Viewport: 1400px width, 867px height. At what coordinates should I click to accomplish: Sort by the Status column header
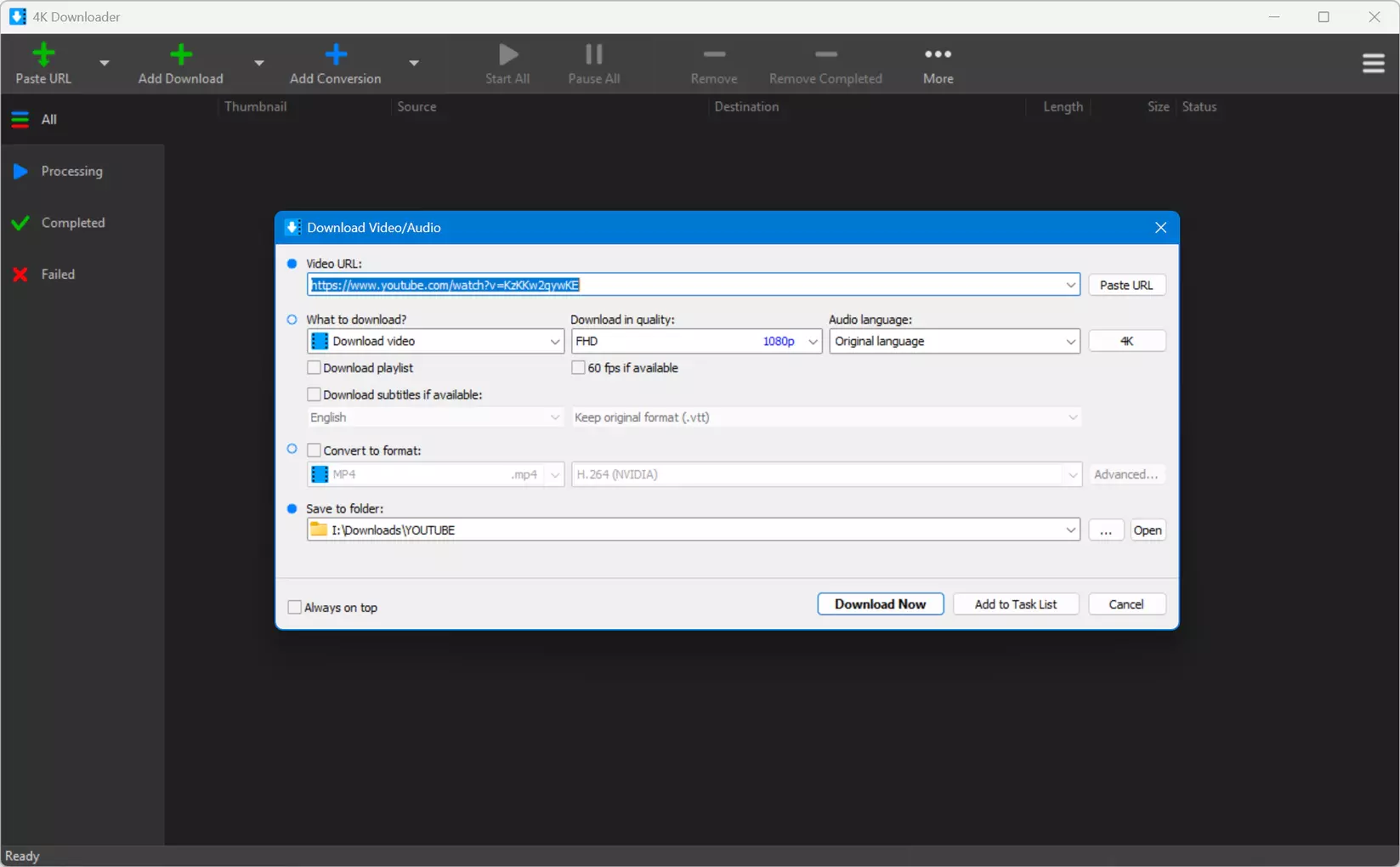pos(1199,106)
